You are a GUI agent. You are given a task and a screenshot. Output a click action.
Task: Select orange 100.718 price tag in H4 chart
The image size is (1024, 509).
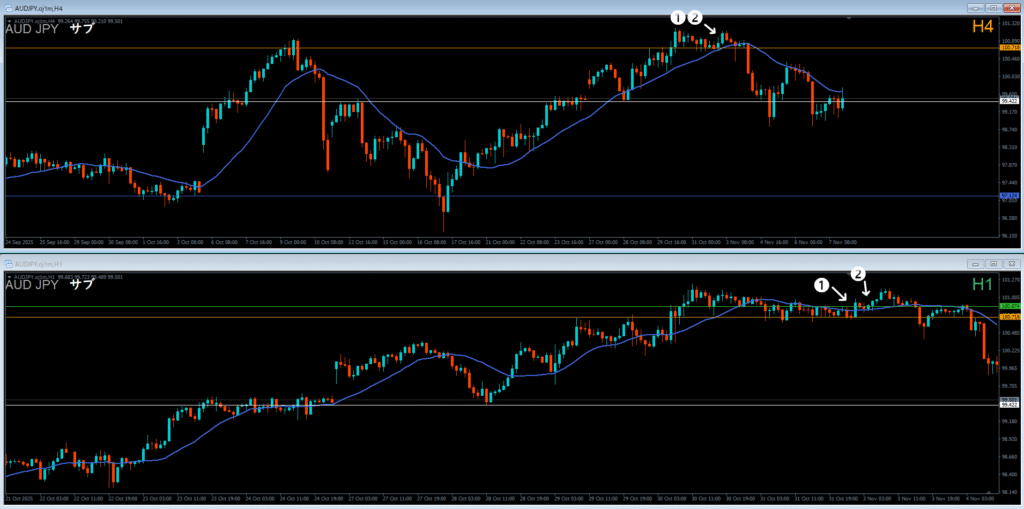[x=1010, y=48]
